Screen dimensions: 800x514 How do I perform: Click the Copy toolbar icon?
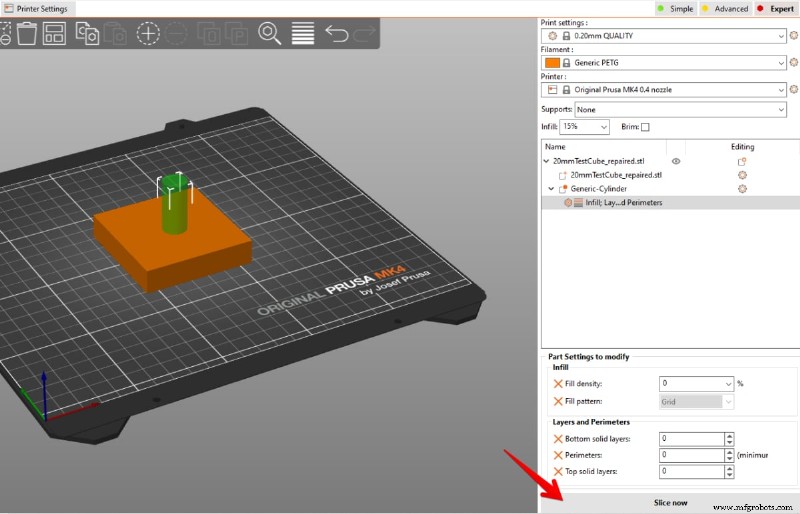(x=87, y=34)
